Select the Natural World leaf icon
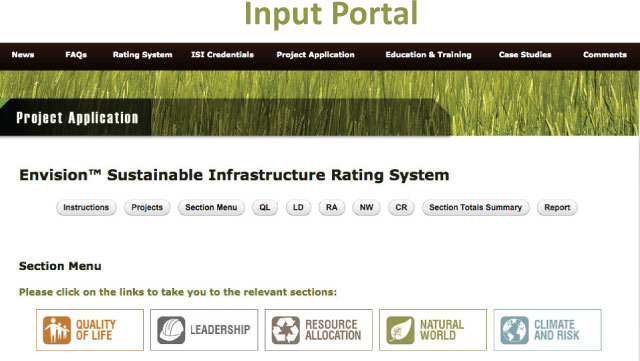Viewport: 640px width, 361px height. [x=400, y=330]
